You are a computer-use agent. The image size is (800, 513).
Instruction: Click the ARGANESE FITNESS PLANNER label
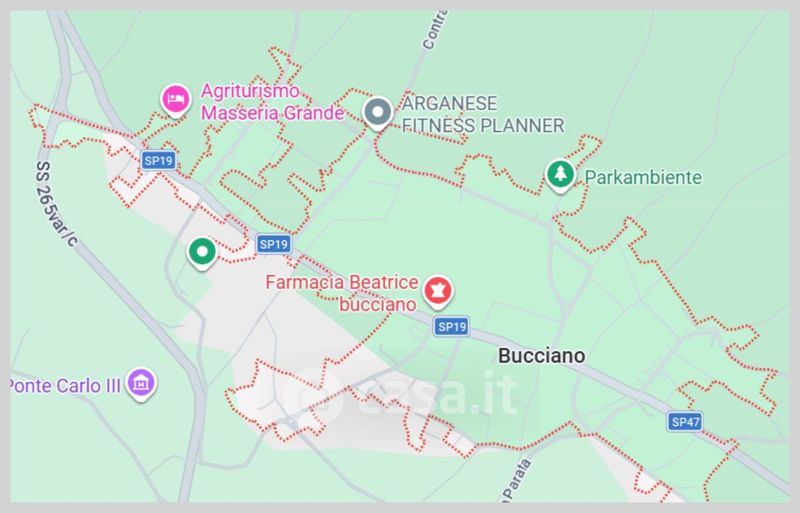[483, 114]
